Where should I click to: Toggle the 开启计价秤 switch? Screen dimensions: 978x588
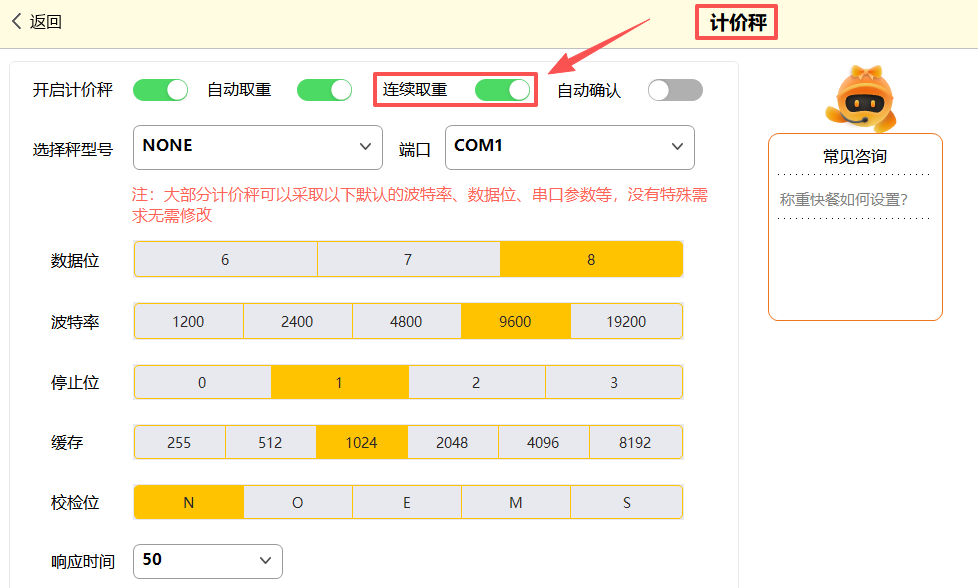pos(160,90)
